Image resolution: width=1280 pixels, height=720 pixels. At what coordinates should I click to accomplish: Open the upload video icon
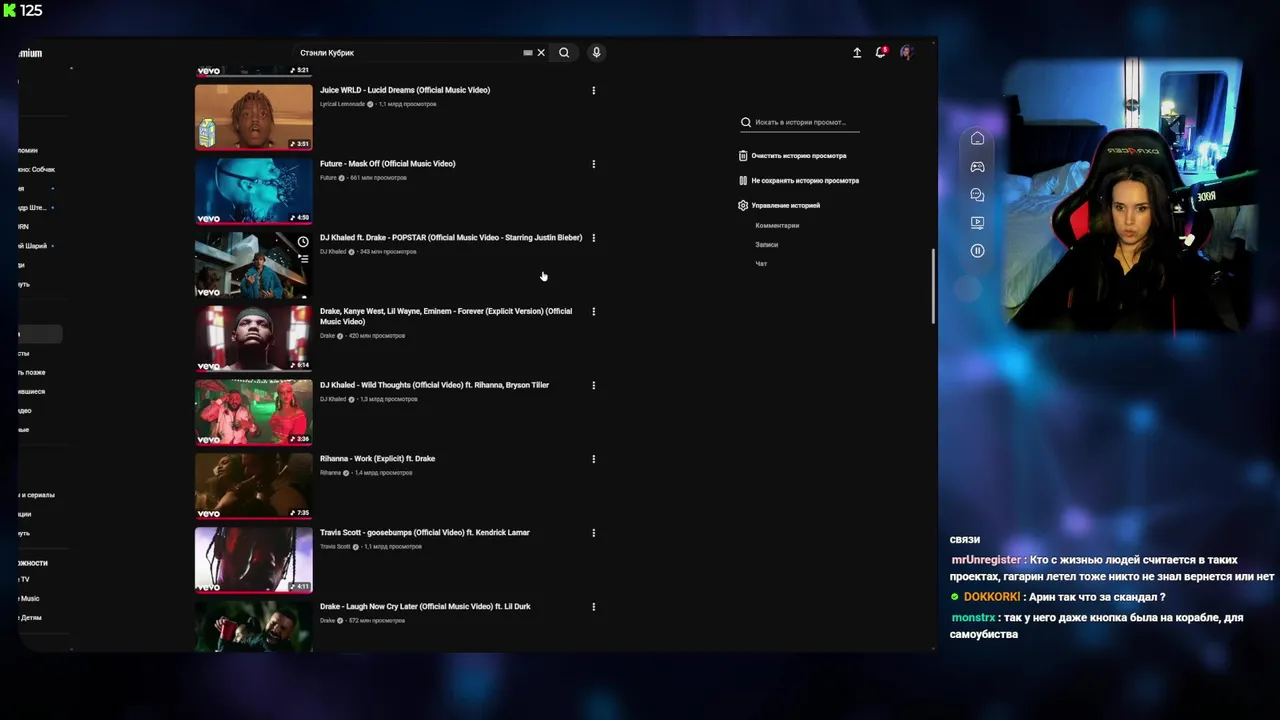click(857, 53)
